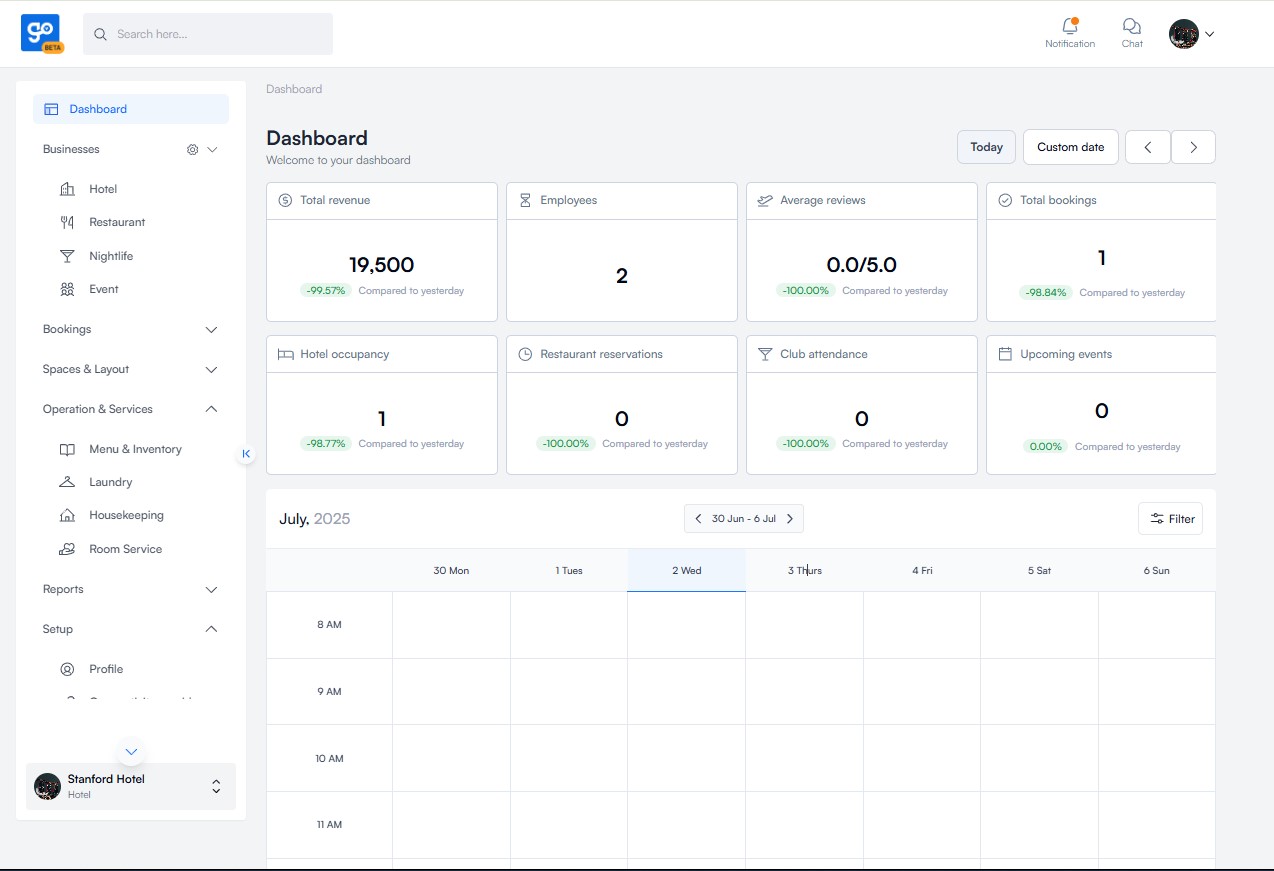Click the Menu & Inventory book icon

[x=67, y=449]
